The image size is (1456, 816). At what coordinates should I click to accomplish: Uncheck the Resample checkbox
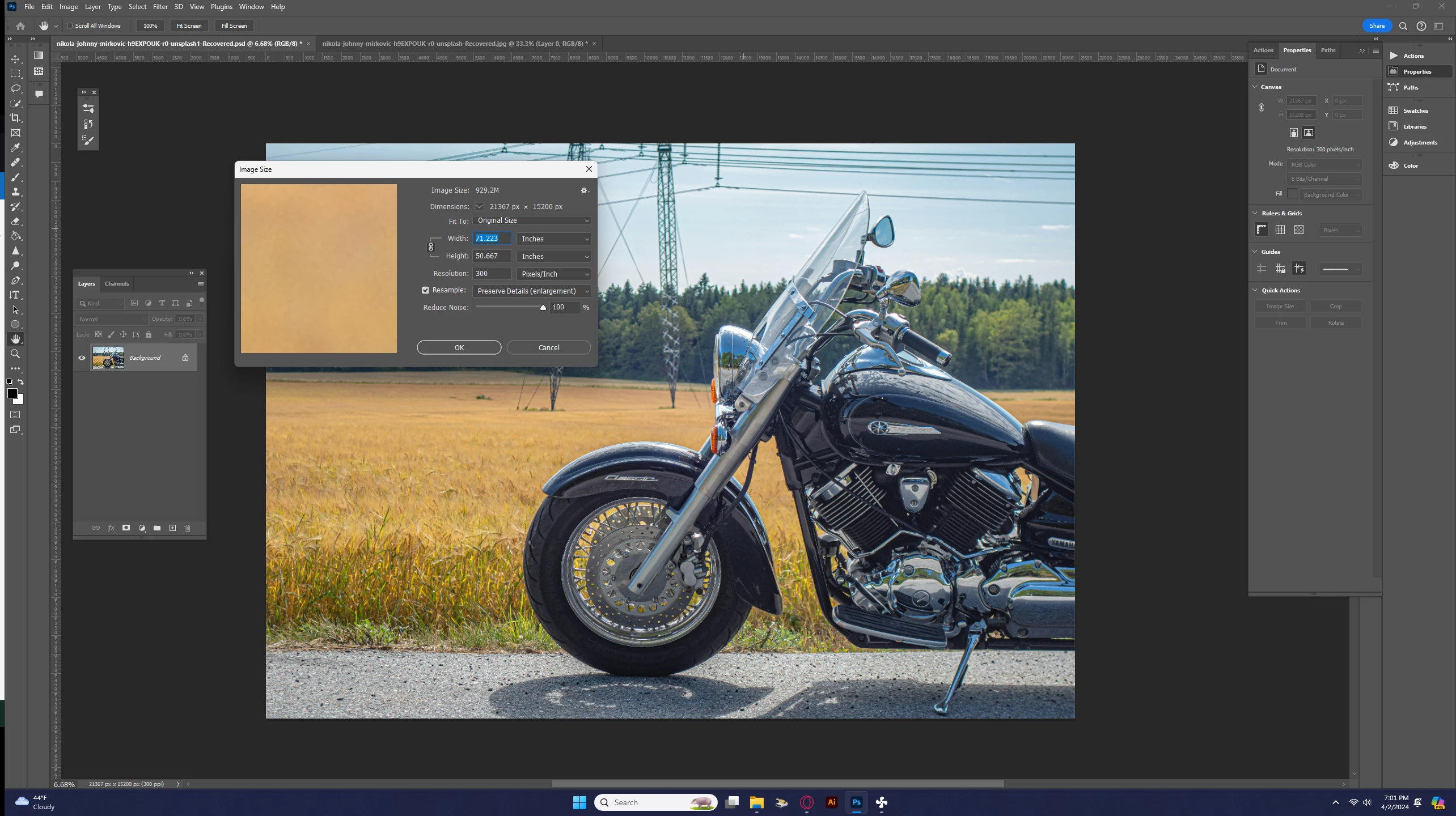[425, 290]
